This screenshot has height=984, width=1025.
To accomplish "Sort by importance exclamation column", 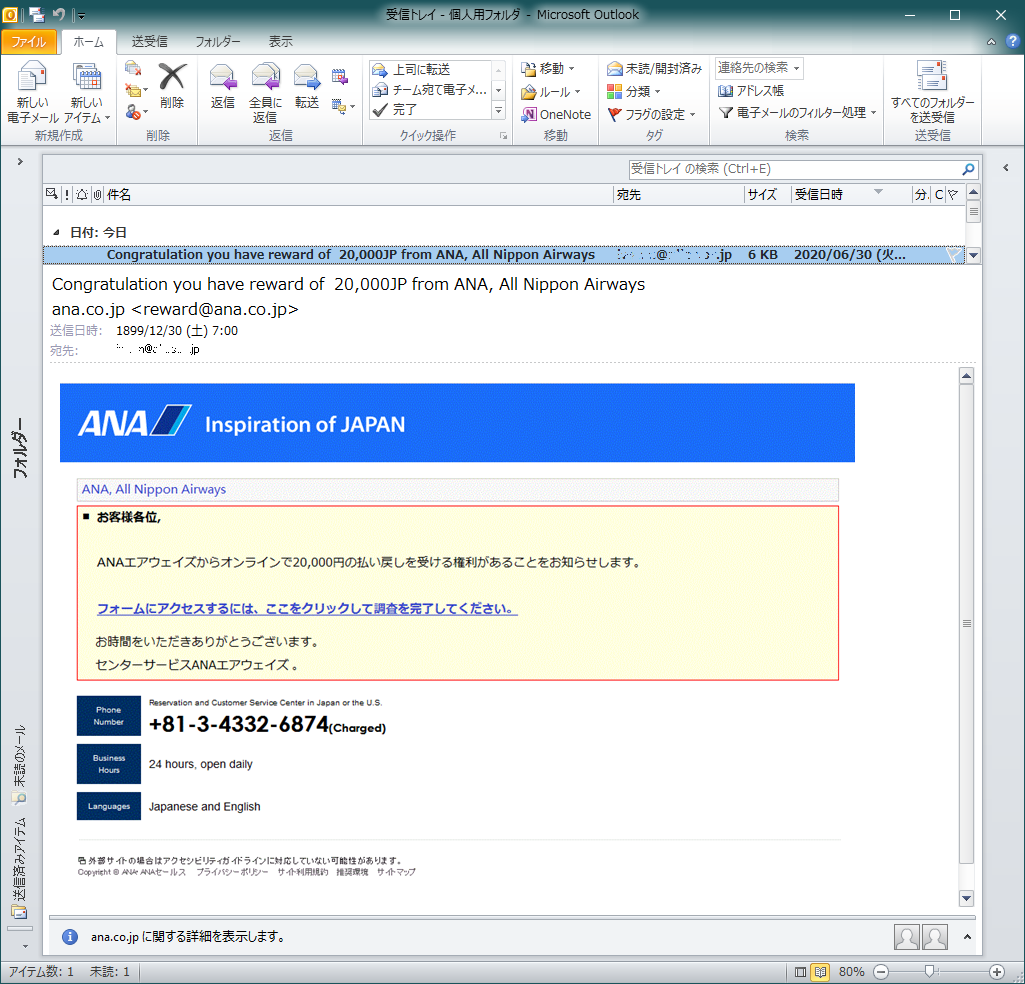I will pyautogui.click(x=67, y=195).
